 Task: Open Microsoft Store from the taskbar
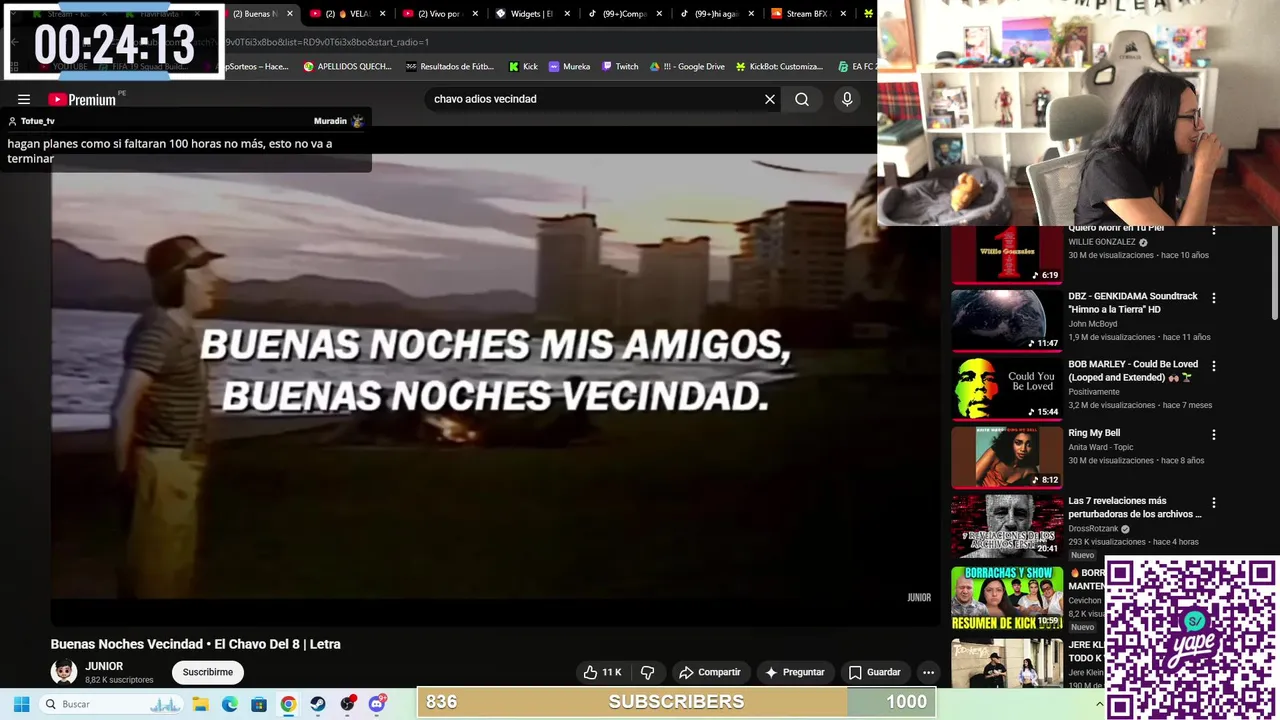tap(259, 704)
